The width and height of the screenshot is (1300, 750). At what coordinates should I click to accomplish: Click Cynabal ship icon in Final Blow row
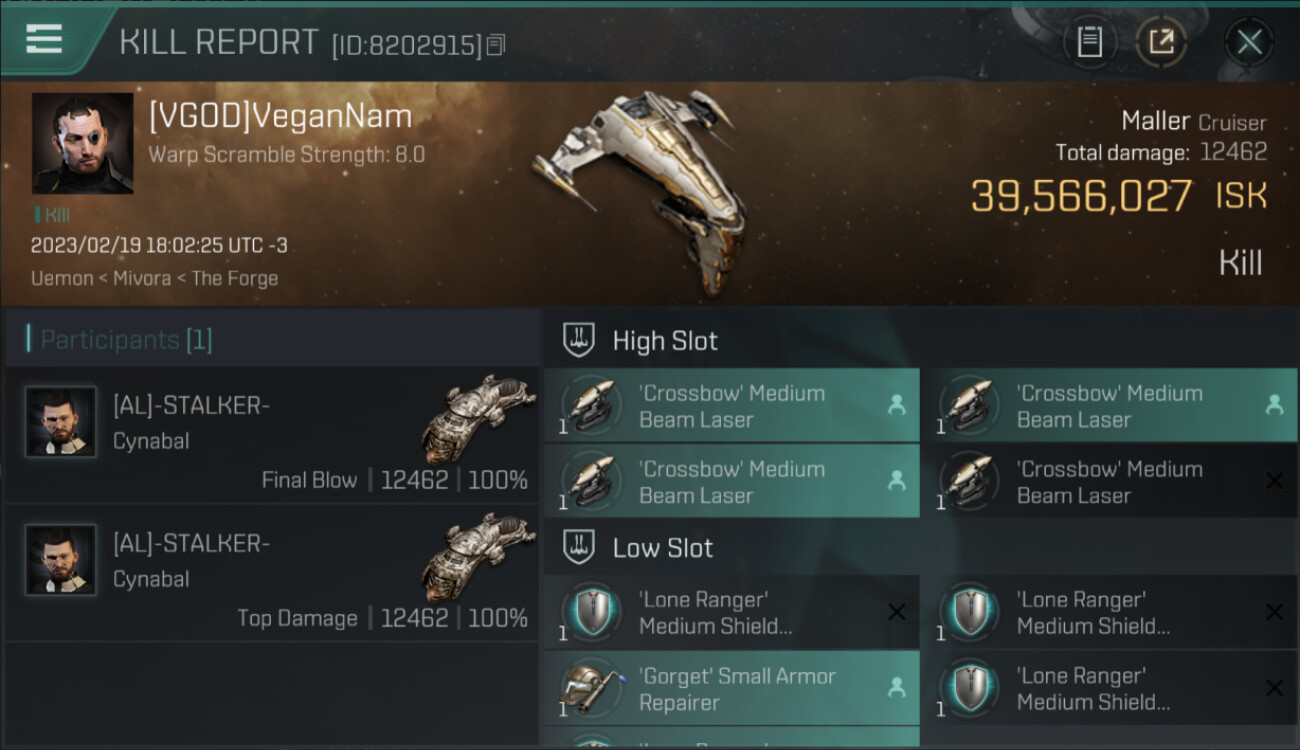click(479, 417)
